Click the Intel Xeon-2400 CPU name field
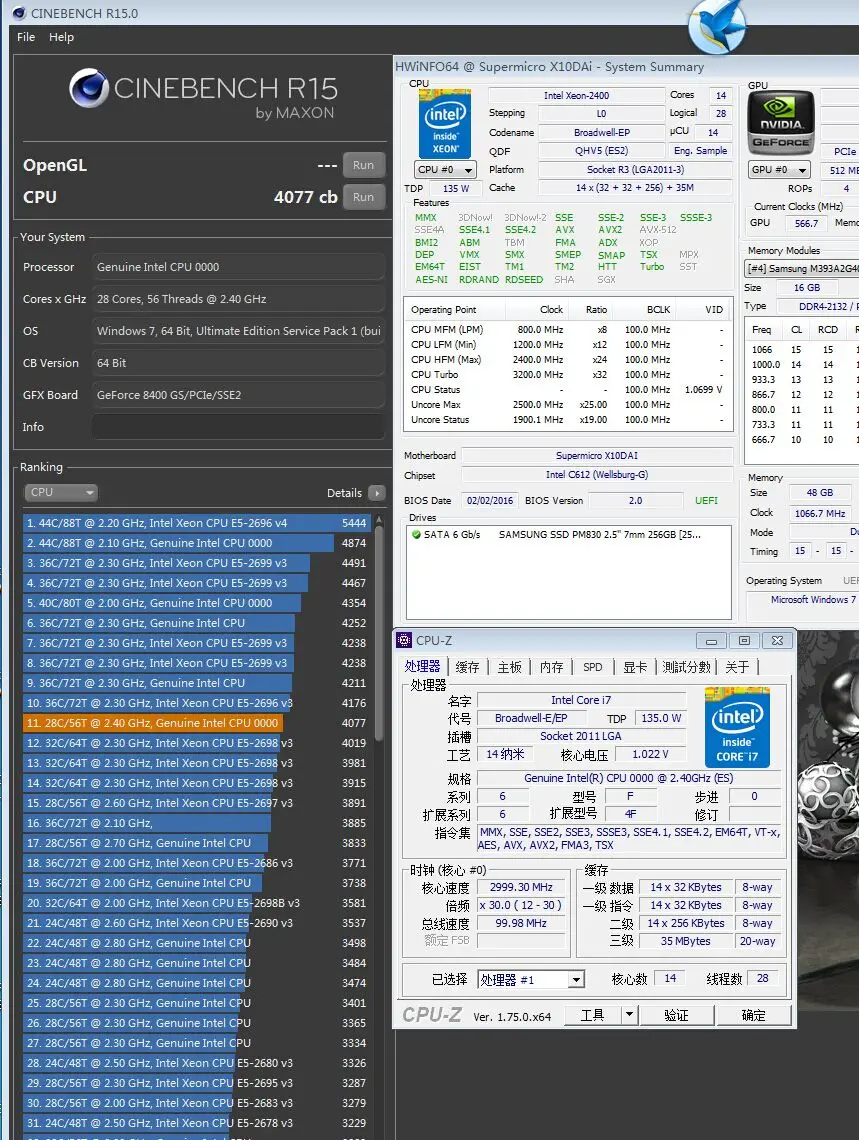The image size is (859, 1140). click(x=576, y=95)
